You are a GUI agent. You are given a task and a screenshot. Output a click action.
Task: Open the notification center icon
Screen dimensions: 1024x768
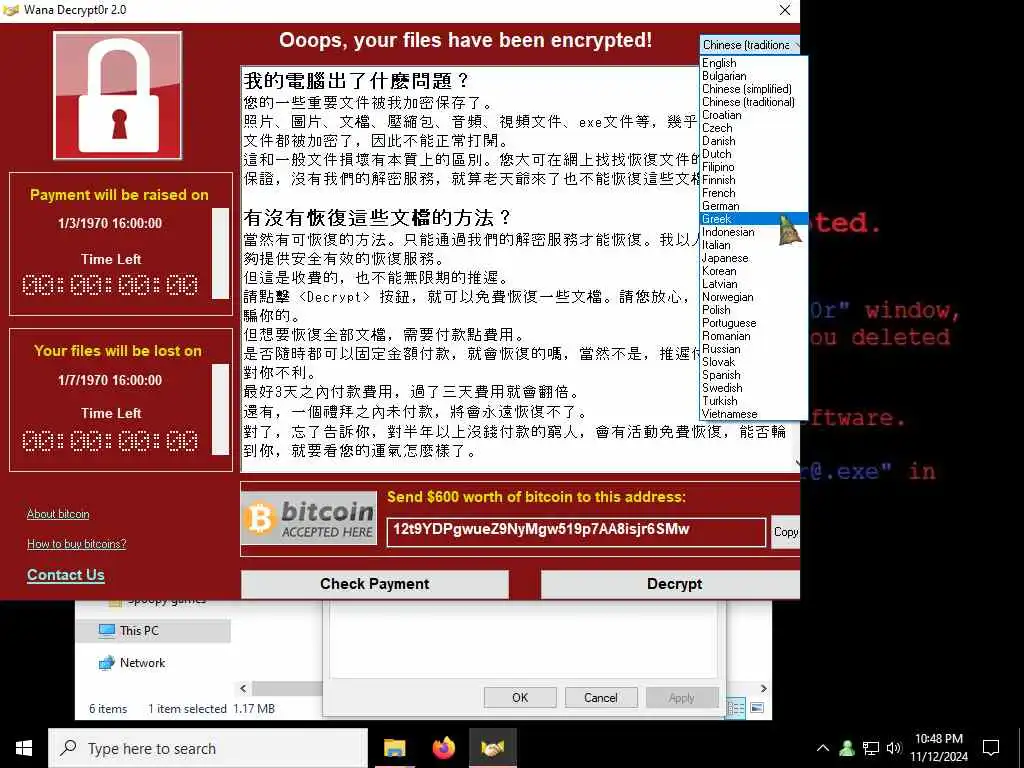click(x=991, y=748)
